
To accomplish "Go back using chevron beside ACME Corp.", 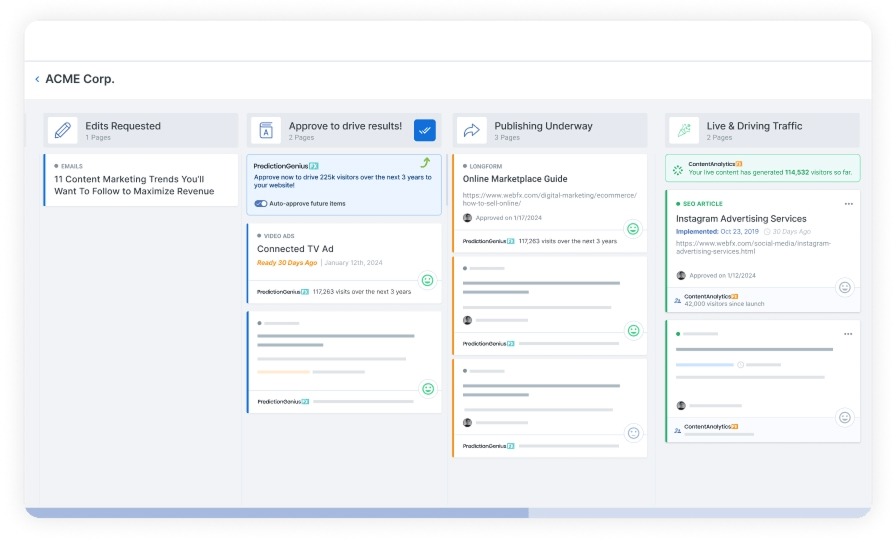I will coord(37,79).
